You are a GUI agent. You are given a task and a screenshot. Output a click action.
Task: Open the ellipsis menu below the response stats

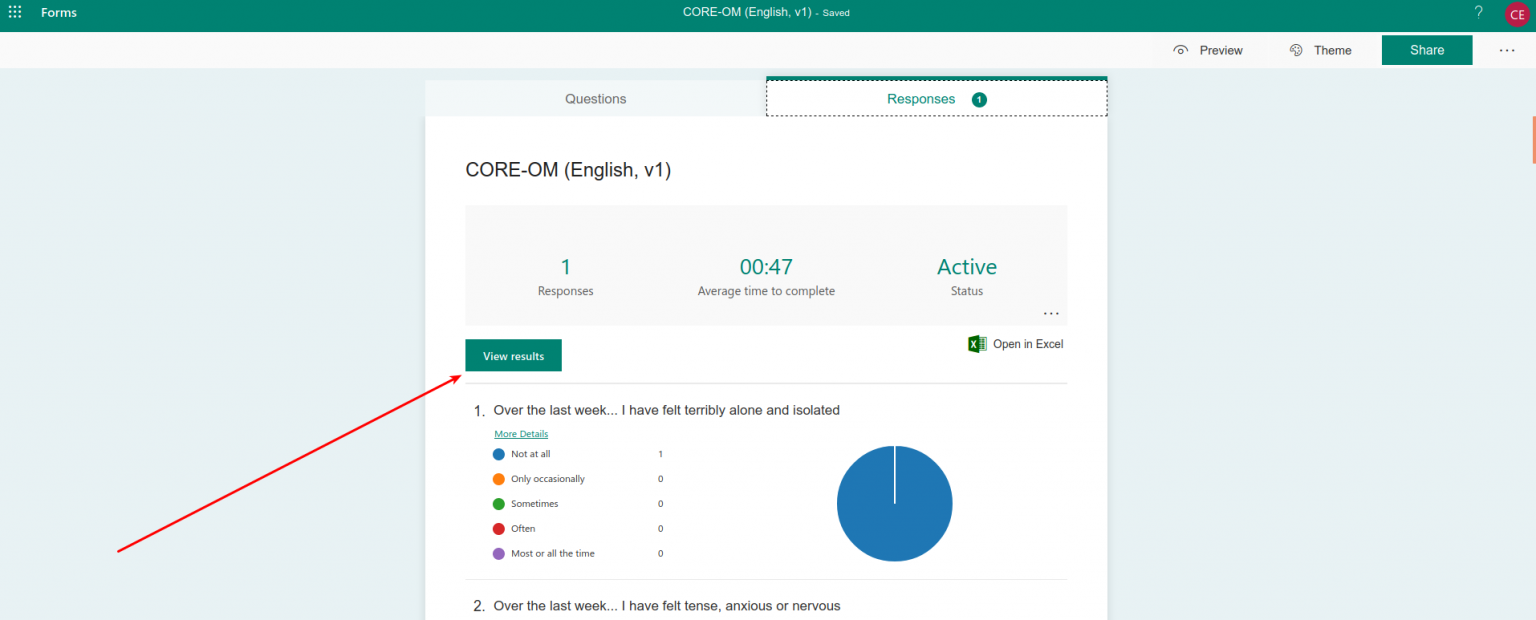point(1050,313)
